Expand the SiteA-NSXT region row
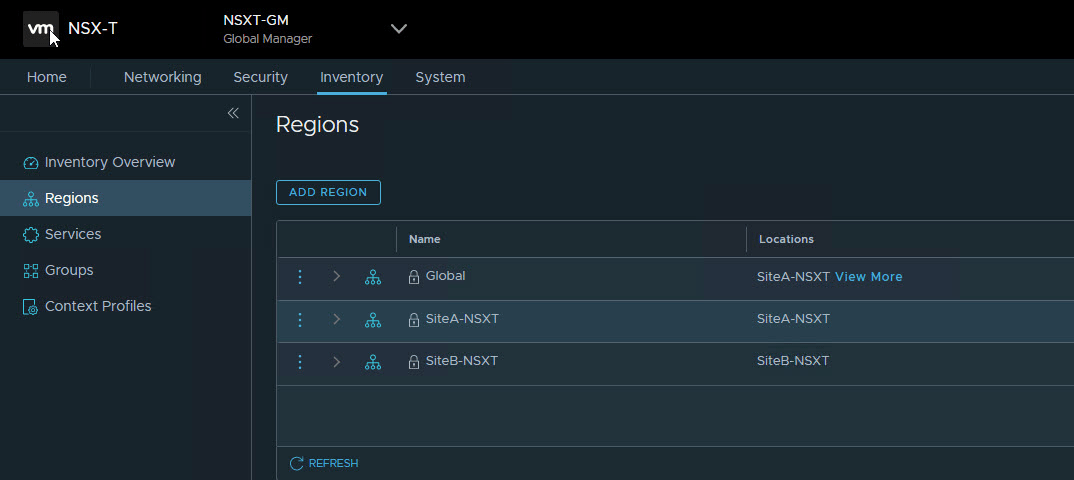 [336, 319]
